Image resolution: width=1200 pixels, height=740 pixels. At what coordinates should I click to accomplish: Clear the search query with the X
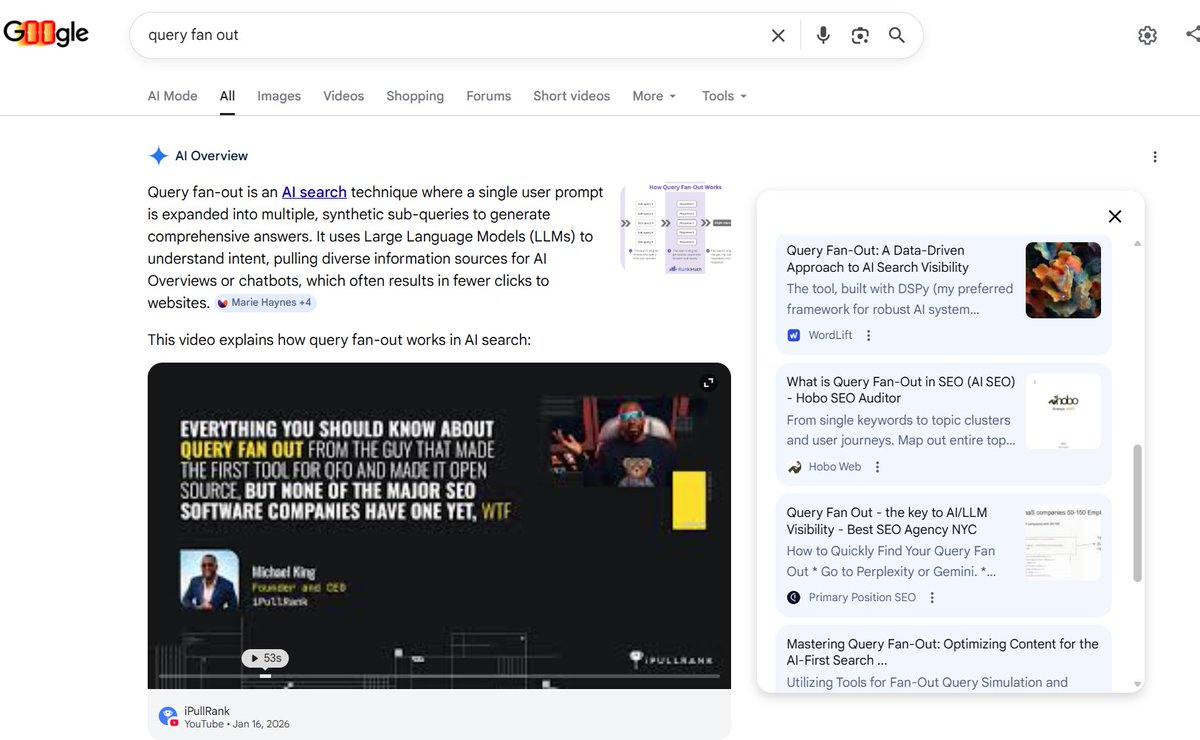tap(777, 35)
